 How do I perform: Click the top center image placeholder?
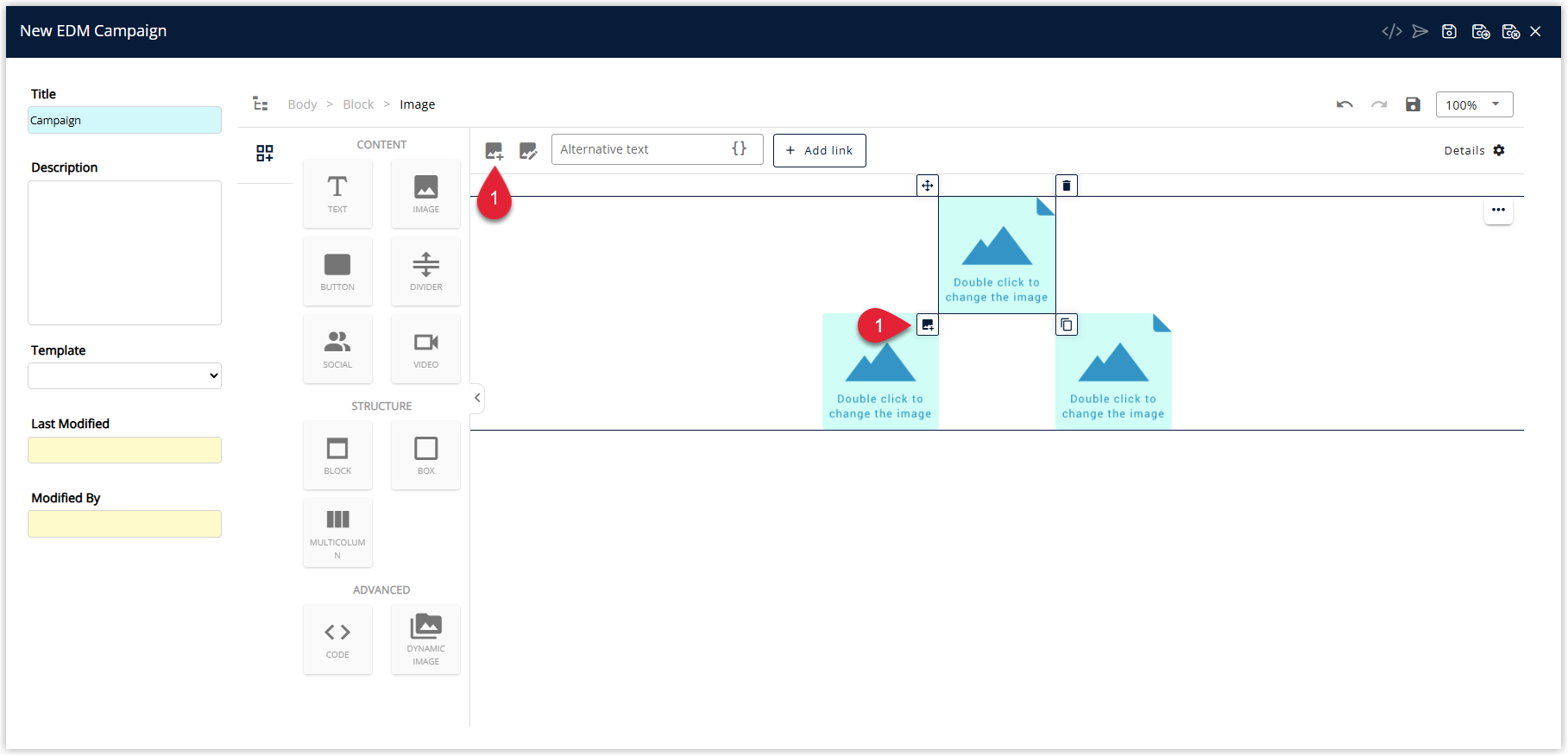click(x=997, y=255)
